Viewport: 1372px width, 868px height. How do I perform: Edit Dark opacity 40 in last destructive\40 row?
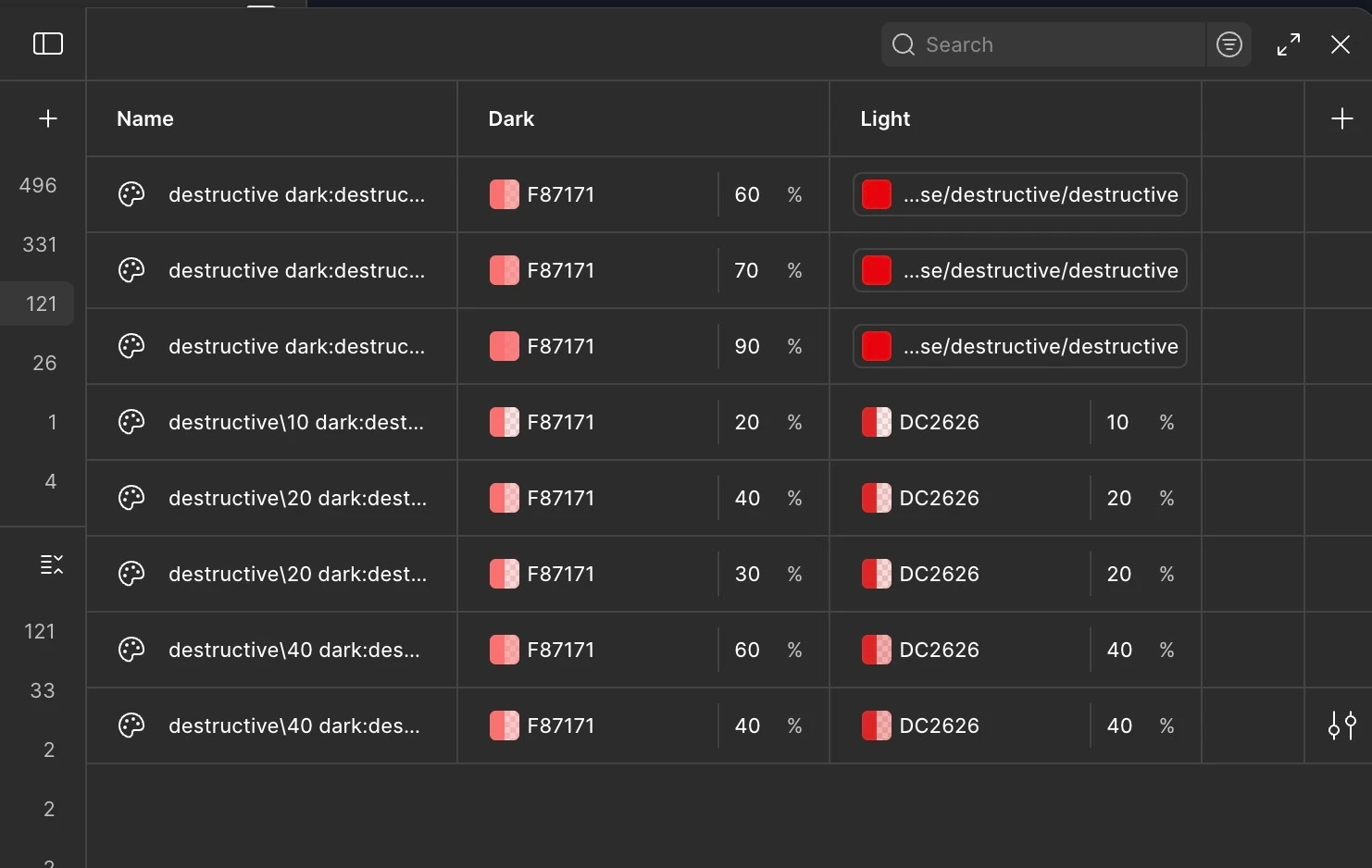click(747, 725)
